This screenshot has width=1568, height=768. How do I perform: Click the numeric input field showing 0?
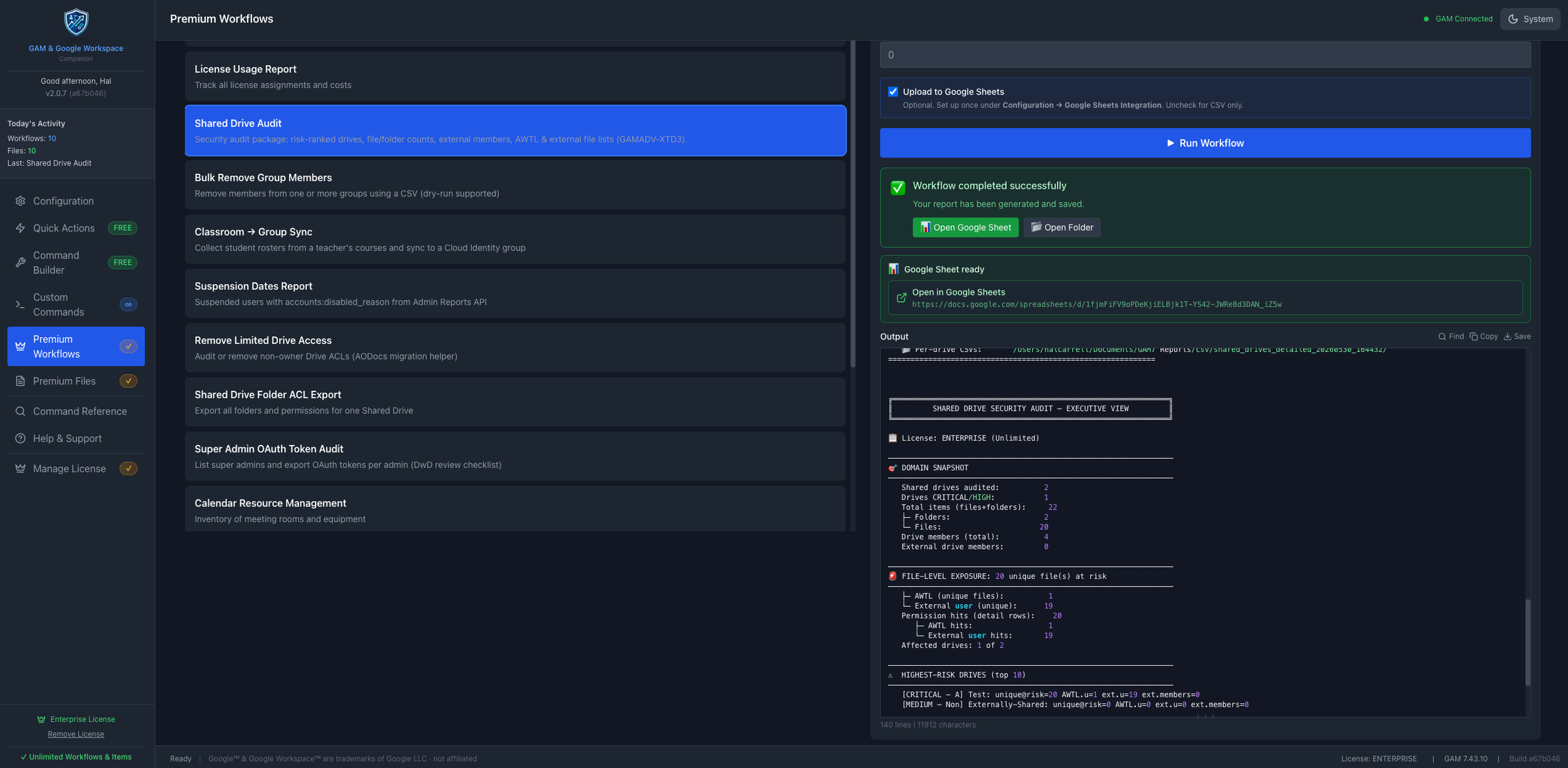point(1205,55)
